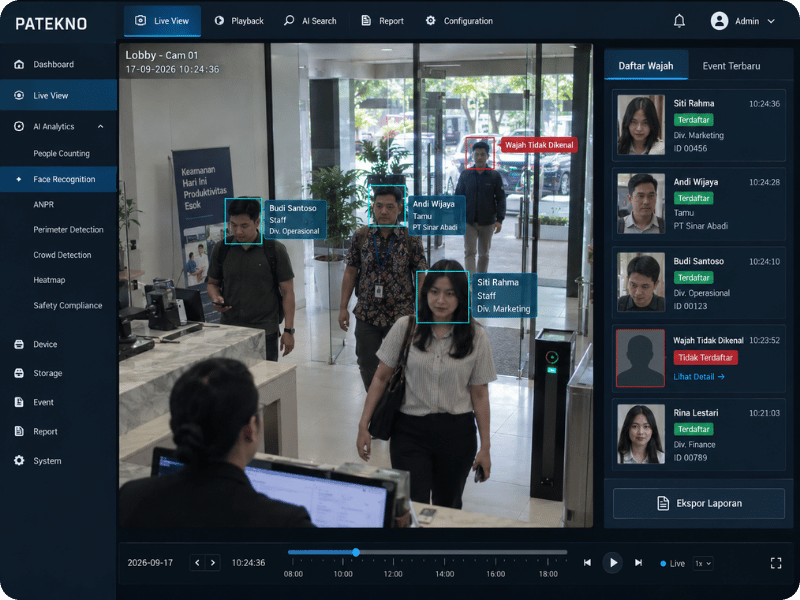Screen dimensions: 800x600
Task: Open Rina Lestari face thumbnail
Action: 641,434
